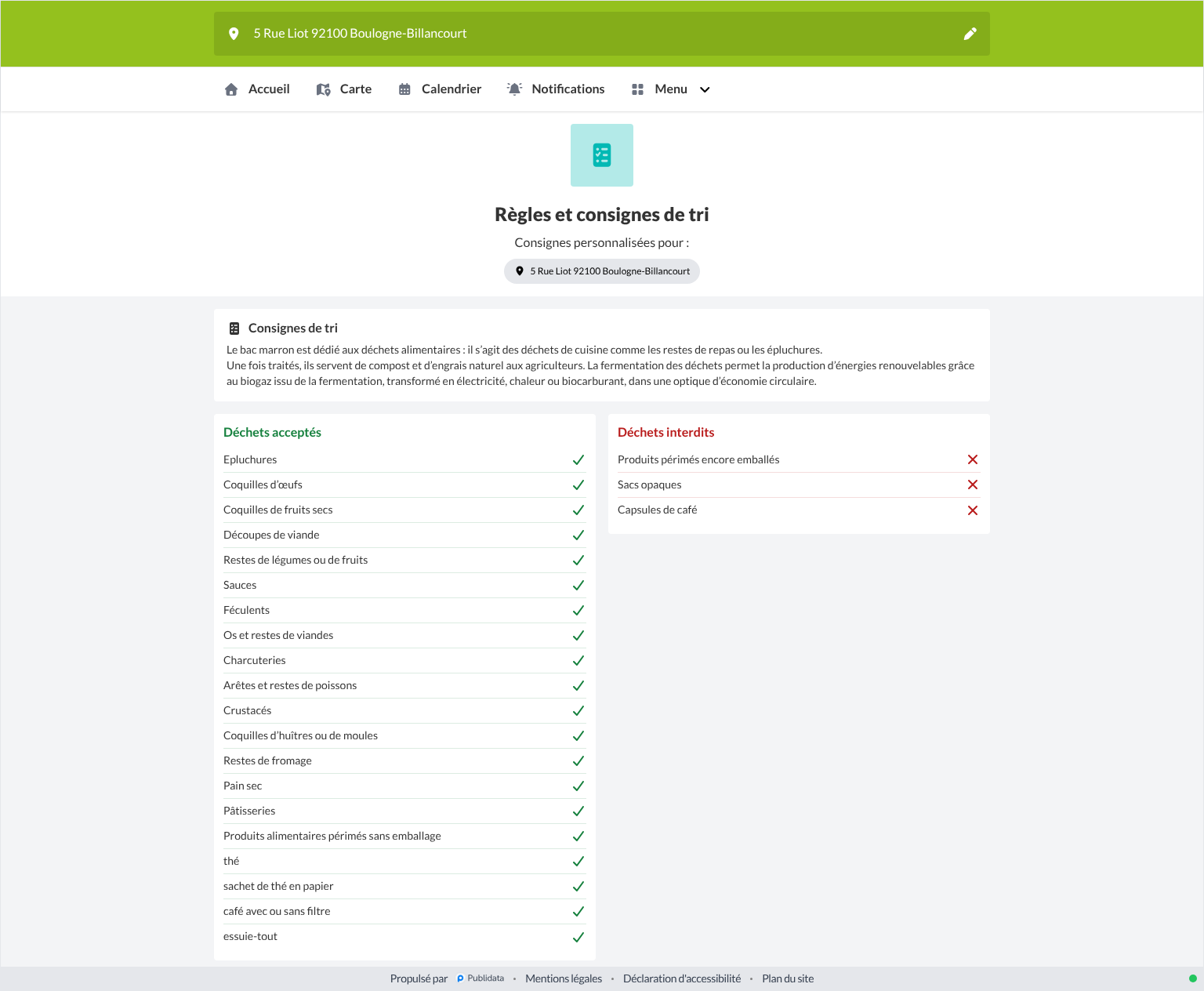This screenshot has height=991, width=1204.
Task: Click the green checkmark for Féculents
Action: pyautogui.click(x=578, y=611)
